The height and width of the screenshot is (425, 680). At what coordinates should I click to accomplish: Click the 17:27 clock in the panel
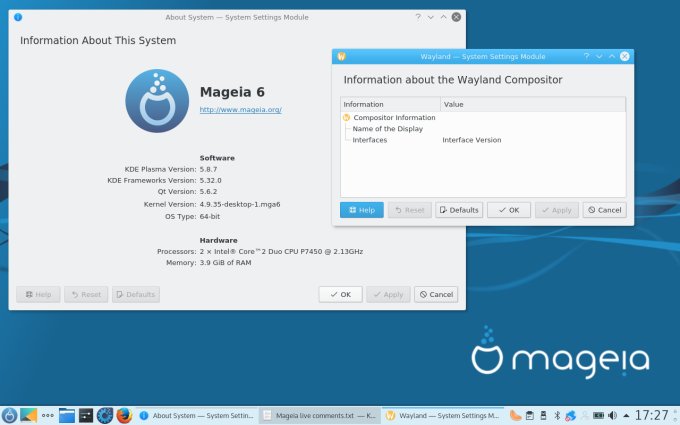pos(652,415)
